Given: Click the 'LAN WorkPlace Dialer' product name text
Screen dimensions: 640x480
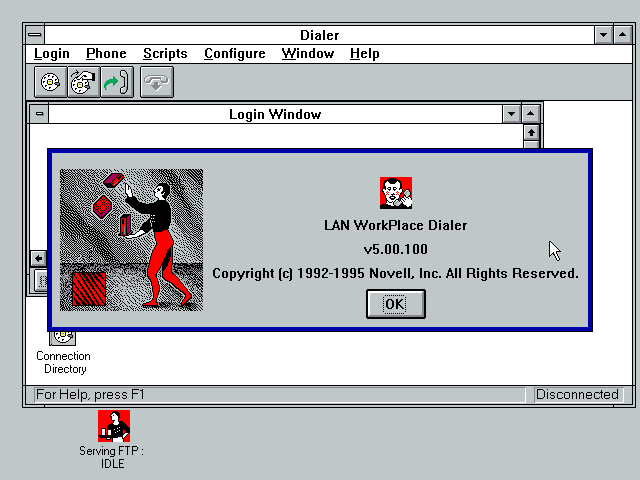Looking at the screenshot, I should [x=396, y=225].
